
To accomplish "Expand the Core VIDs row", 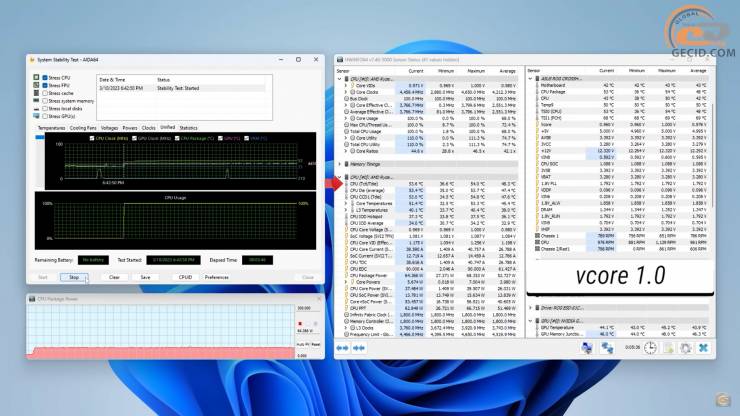I will (x=346, y=85).
